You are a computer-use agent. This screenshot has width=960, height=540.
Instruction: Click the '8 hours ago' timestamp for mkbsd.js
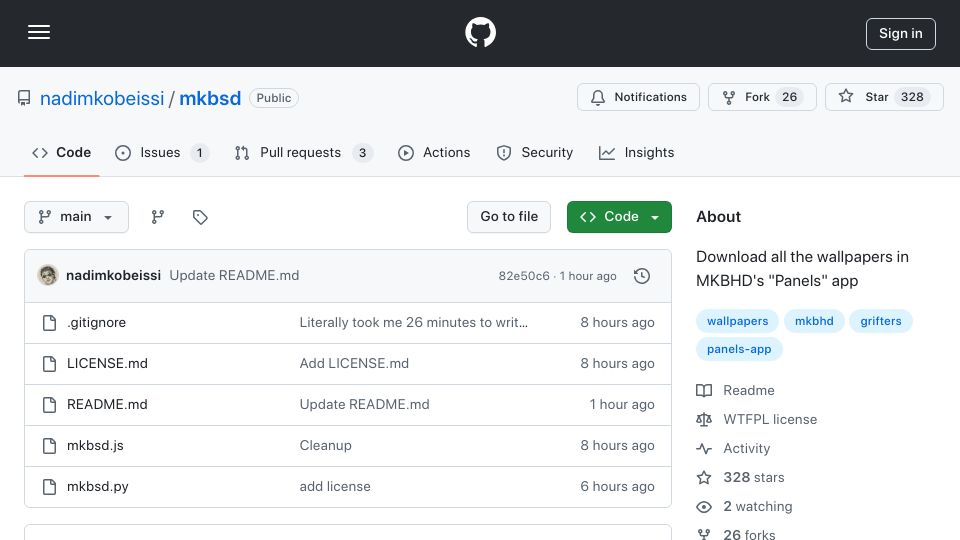coord(617,446)
